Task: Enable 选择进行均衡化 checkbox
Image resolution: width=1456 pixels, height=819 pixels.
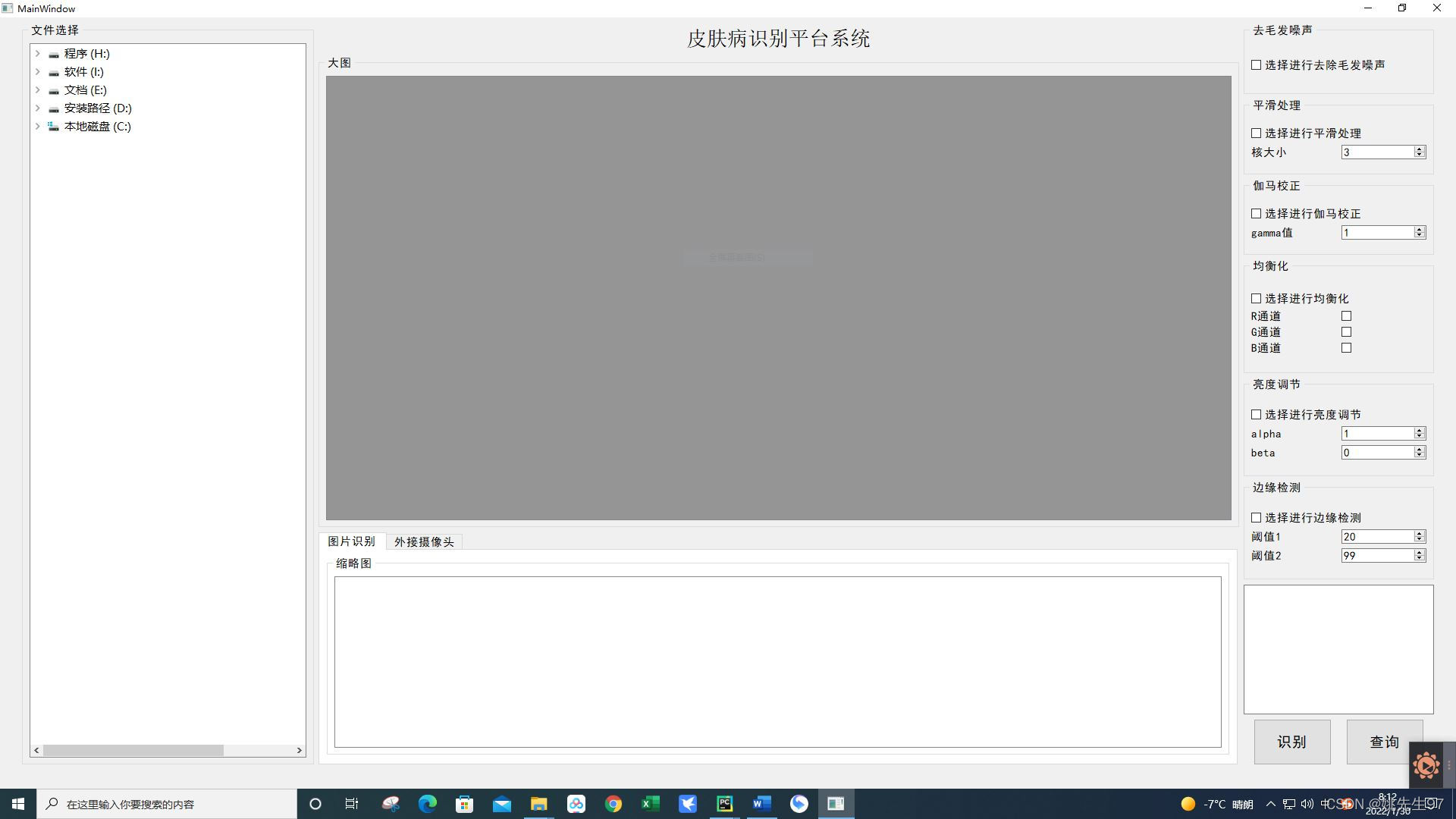Action: tap(1256, 299)
